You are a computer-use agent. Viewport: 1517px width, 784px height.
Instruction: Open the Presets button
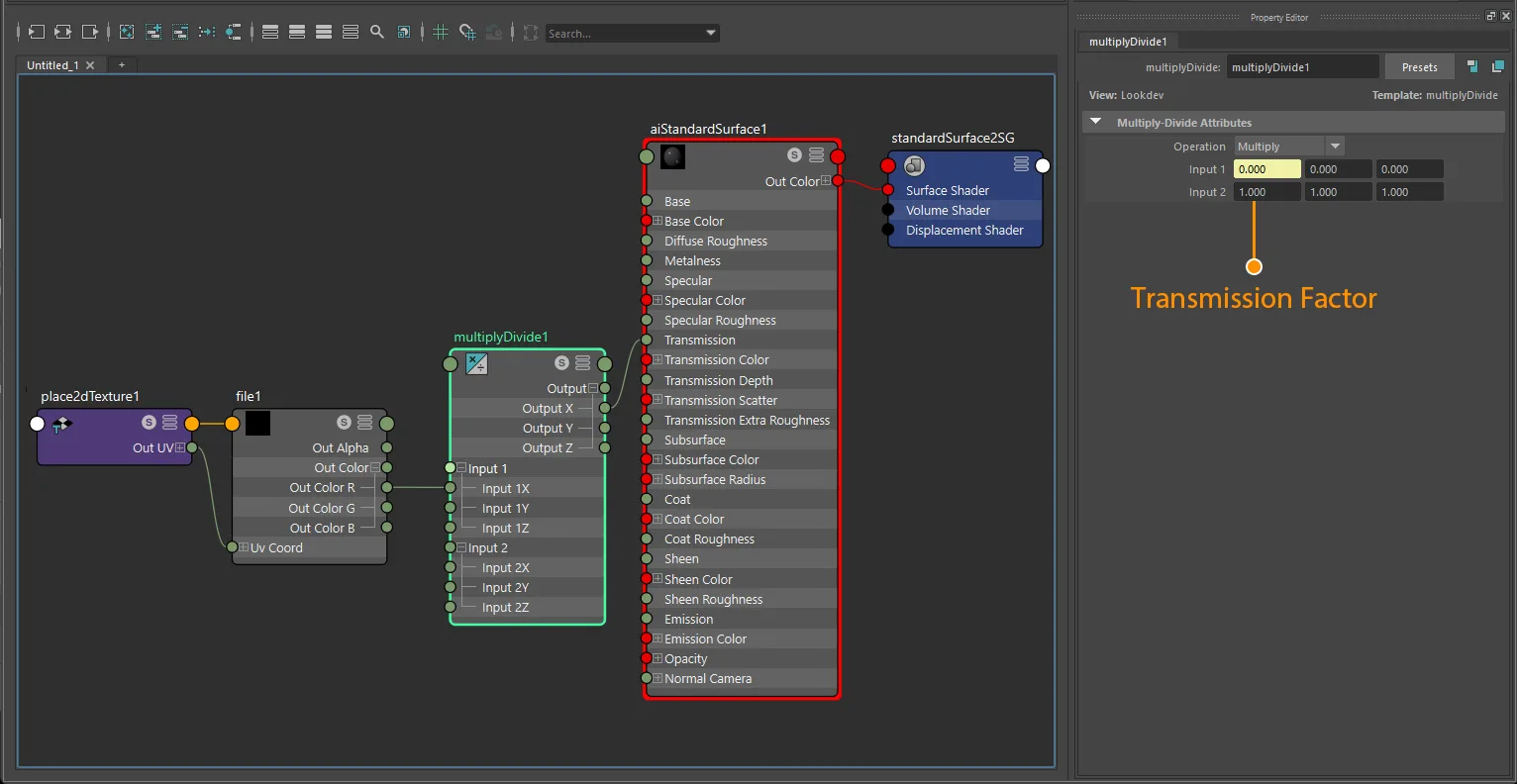pos(1419,66)
